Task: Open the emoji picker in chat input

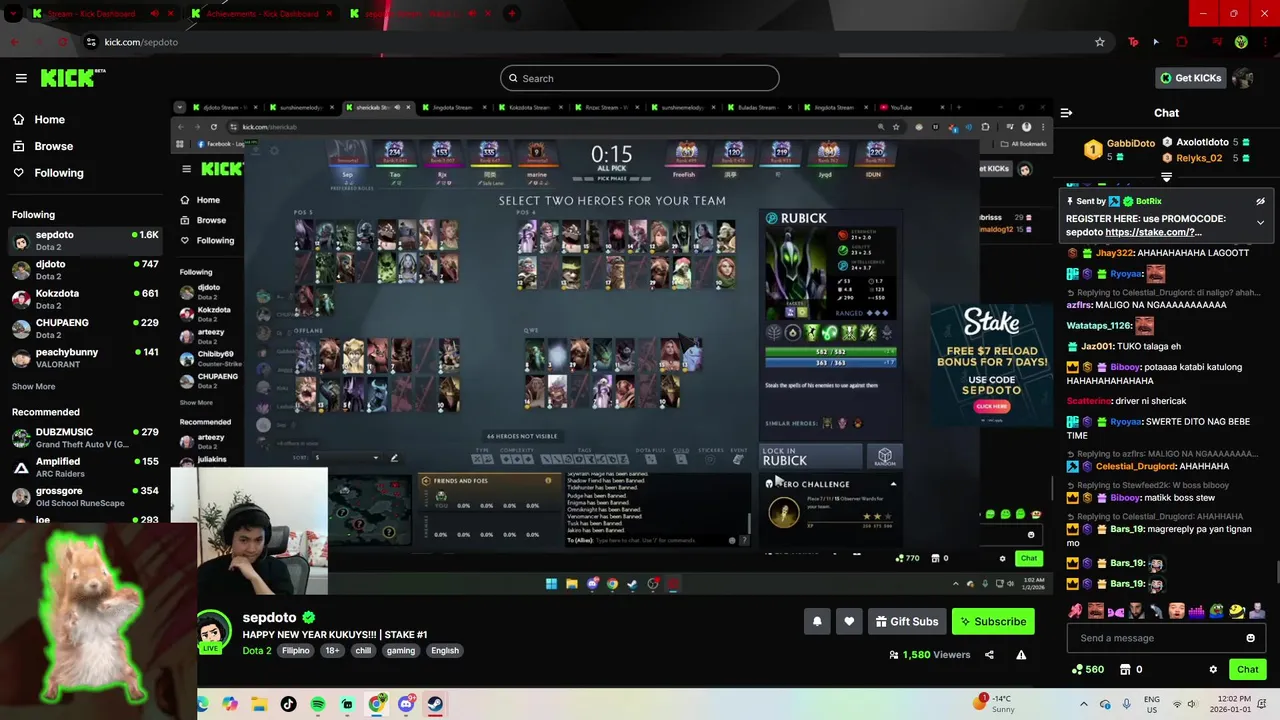Action: (1250, 638)
